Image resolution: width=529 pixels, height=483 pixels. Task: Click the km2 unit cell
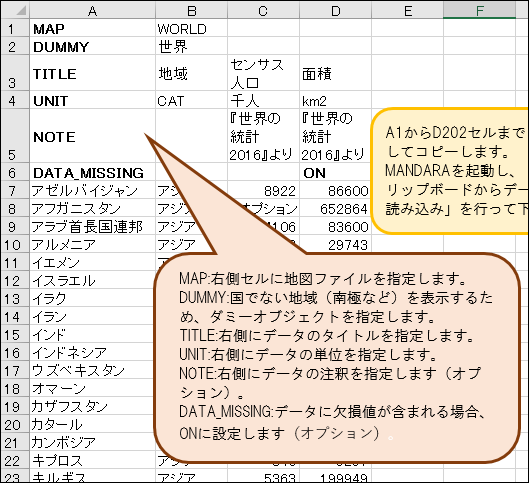point(335,100)
